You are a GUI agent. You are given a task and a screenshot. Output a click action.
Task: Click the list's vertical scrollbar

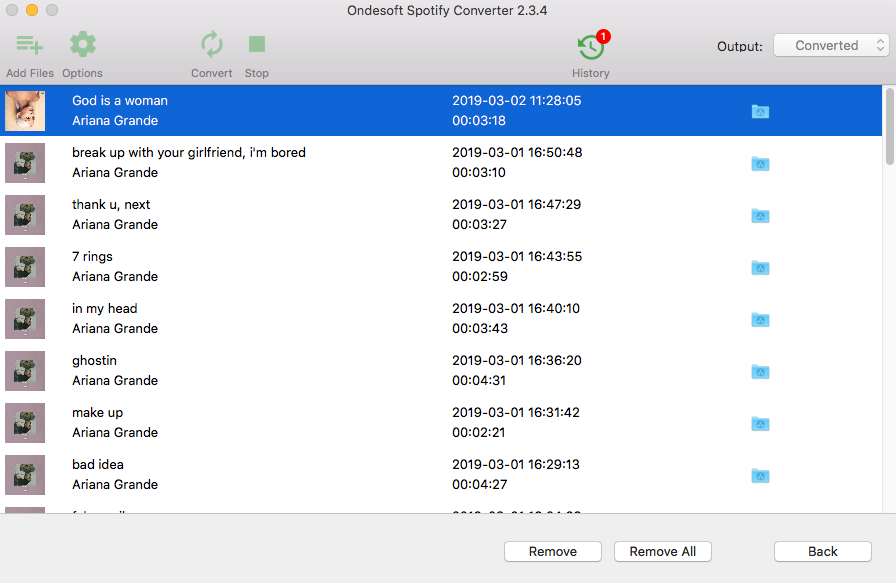click(x=889, y=126)
